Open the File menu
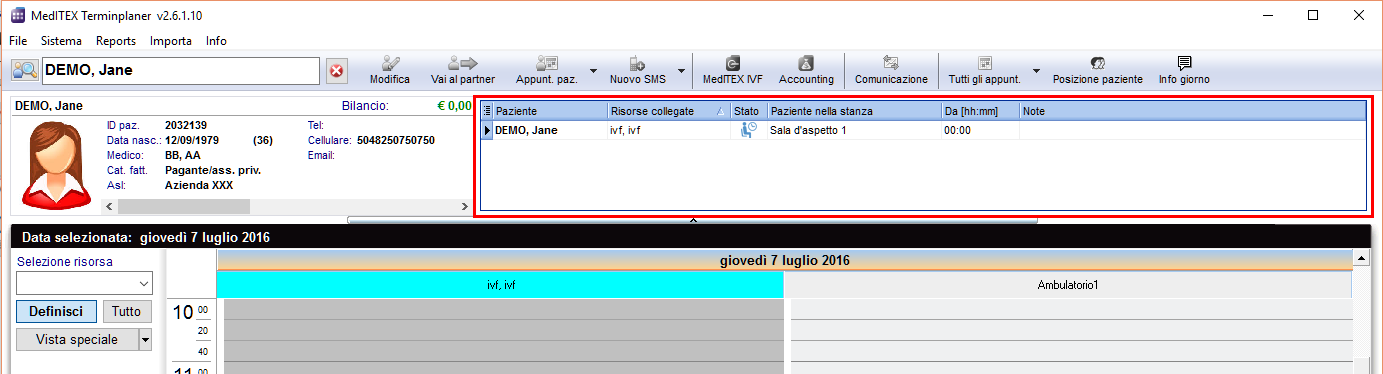 click(18, 41)
